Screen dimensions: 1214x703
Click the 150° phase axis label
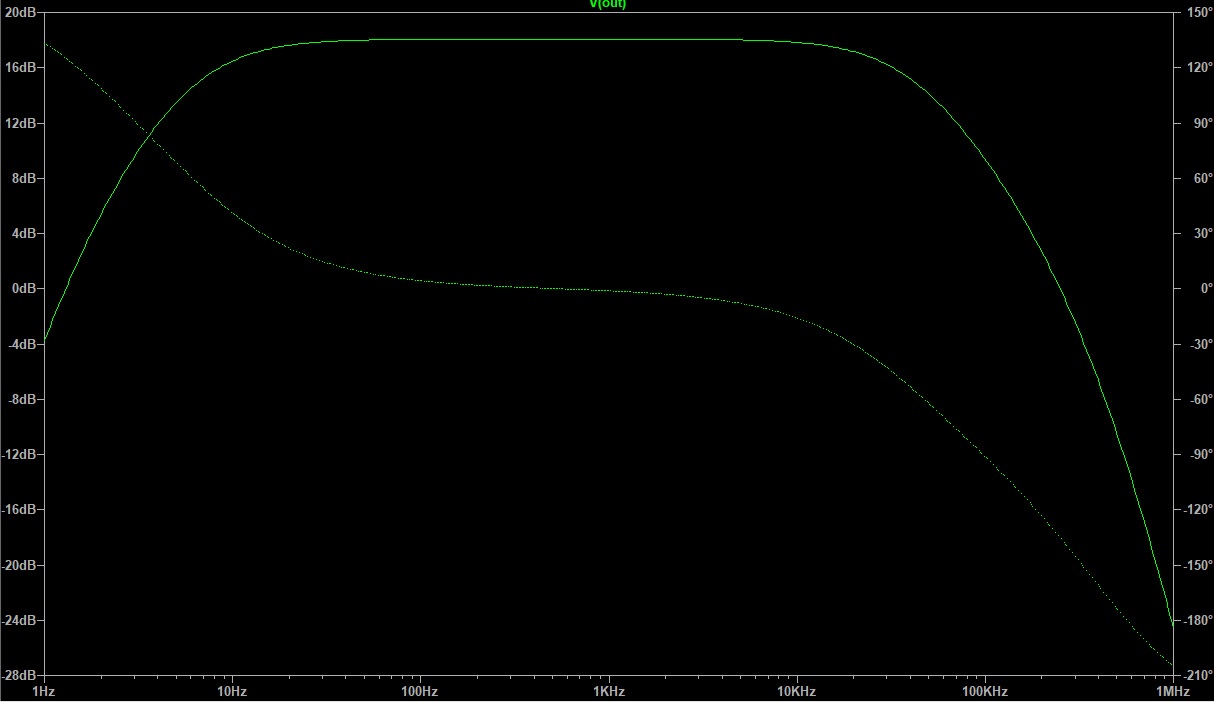(x=1198, y=12)
